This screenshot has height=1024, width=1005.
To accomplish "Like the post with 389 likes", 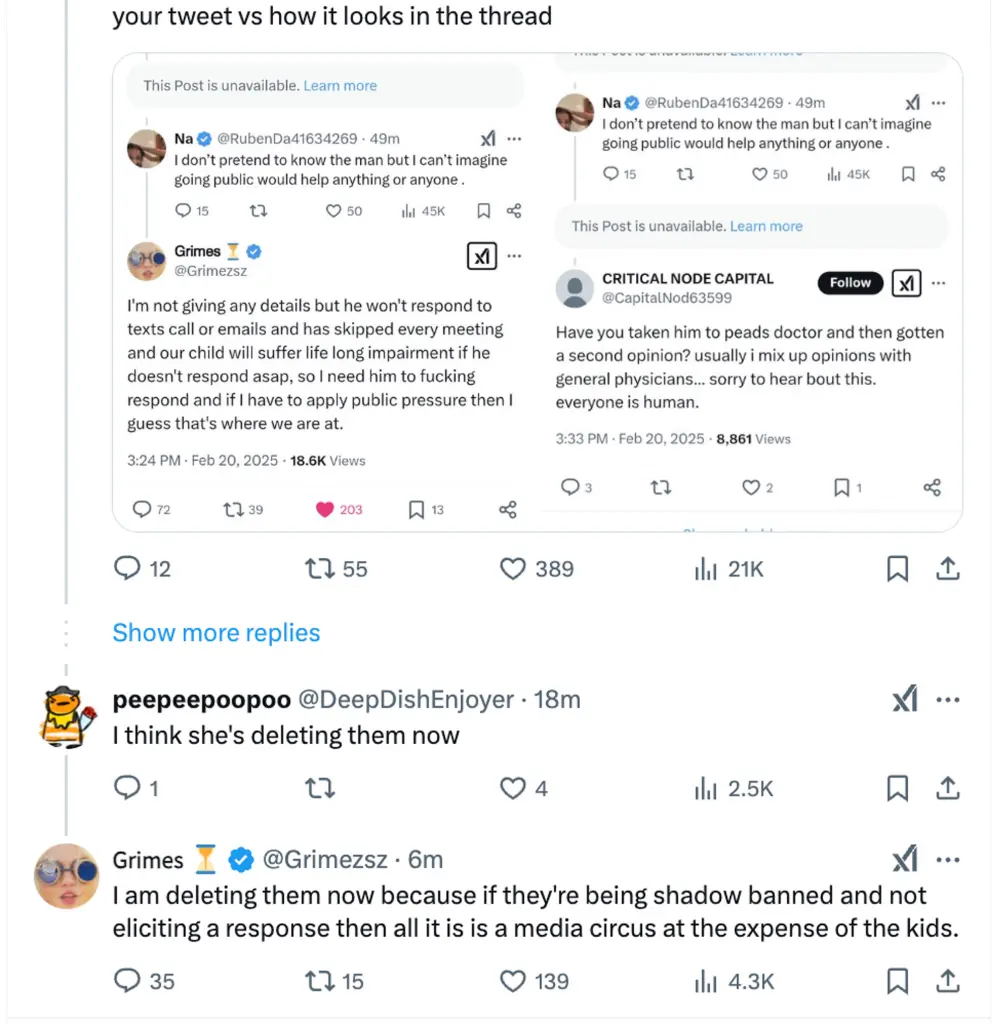I will pyautogui.click(x=513, y=569).
